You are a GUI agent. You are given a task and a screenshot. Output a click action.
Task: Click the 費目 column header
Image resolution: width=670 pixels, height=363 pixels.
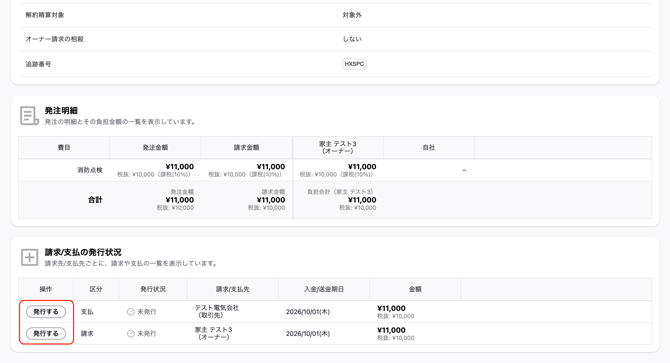pyautogui.click(x=64, y=148)
